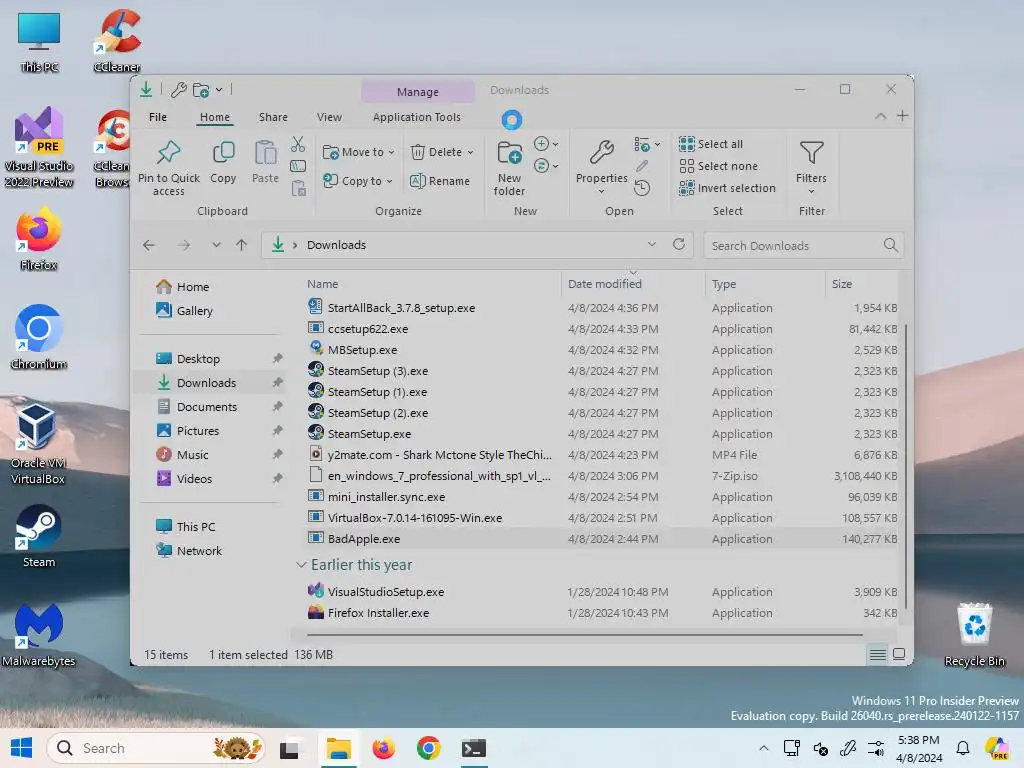Click the Manage contextual tab
Image resolution: width=1024 pixels, height=768 pixels.
click(x=418, y=92)
